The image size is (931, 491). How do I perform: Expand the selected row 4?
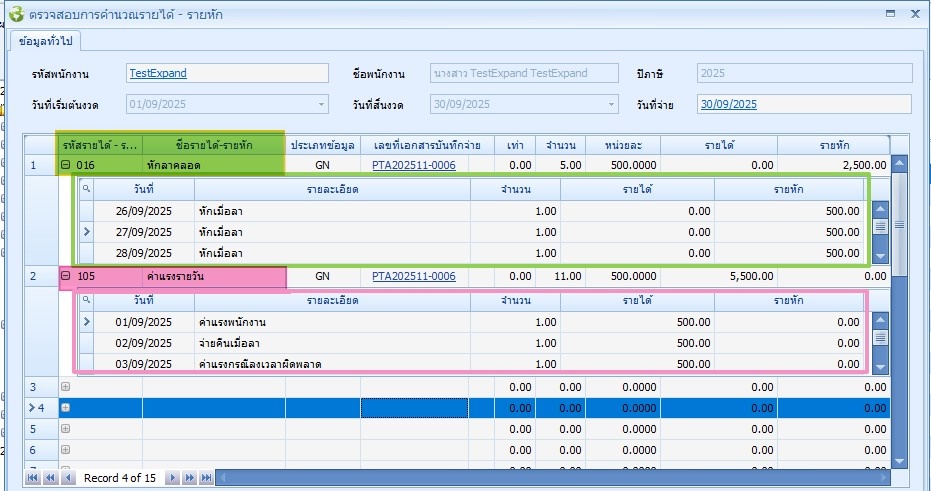66,408
